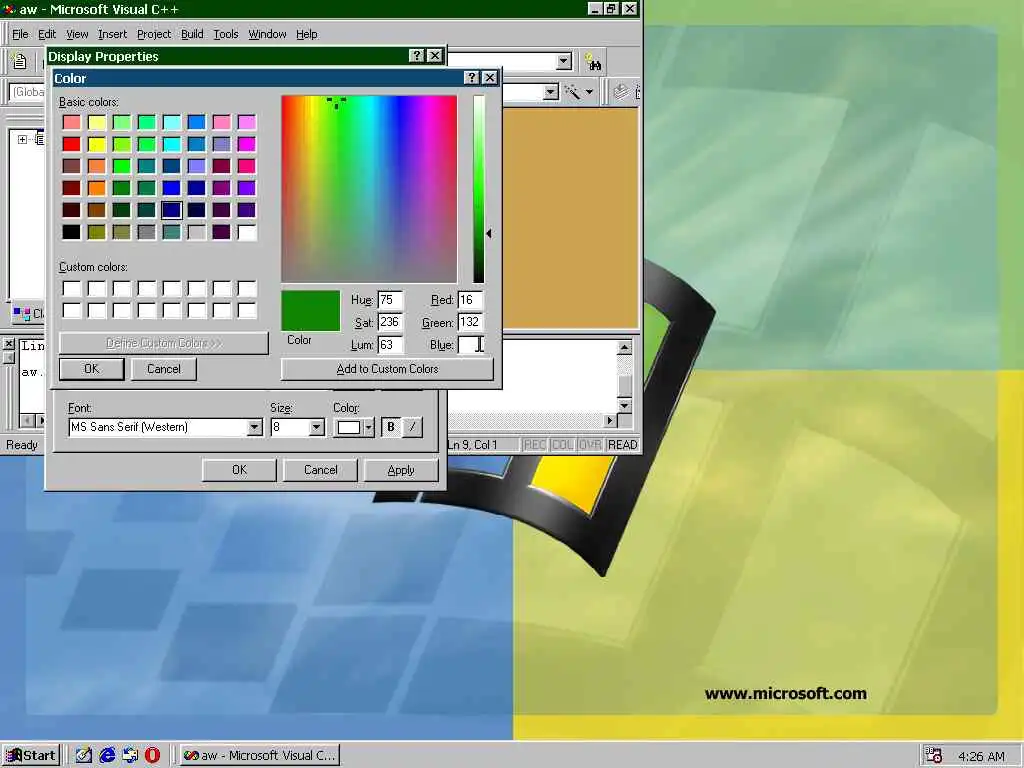Screen dimensions: 1024x768
Task: Click the Outlook Express Quick Launch icon
Action: click(x=130, y=756)
